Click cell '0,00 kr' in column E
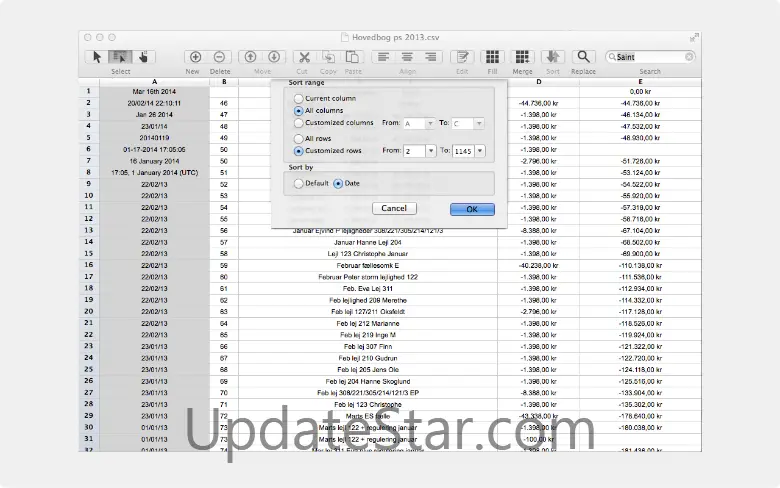 (640, 92)
